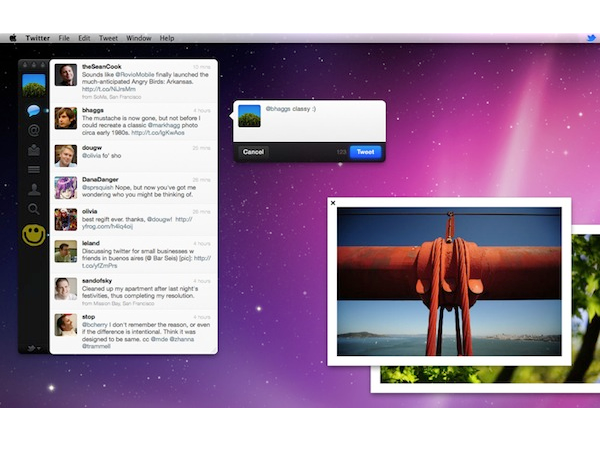Open the @olivia mention in dougw's tweet

(x=91, y=156)
